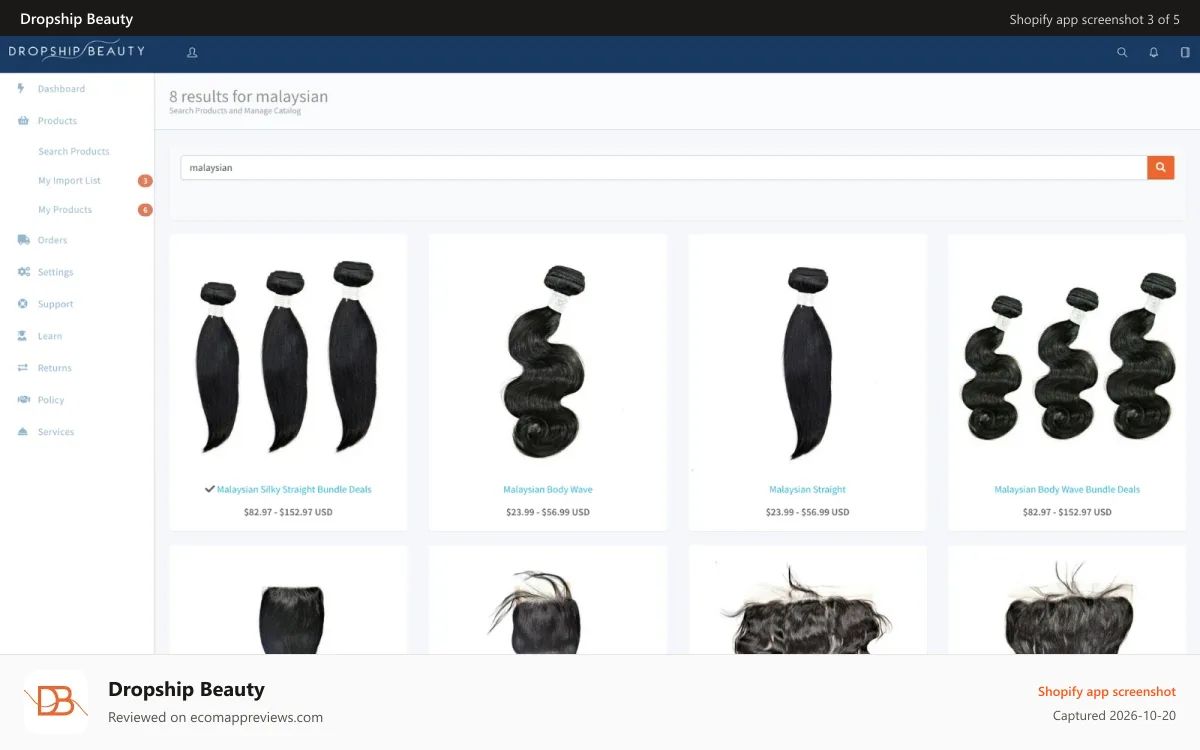Open Orders in the sidebar

pyautogui.click(x=52, y=240)
